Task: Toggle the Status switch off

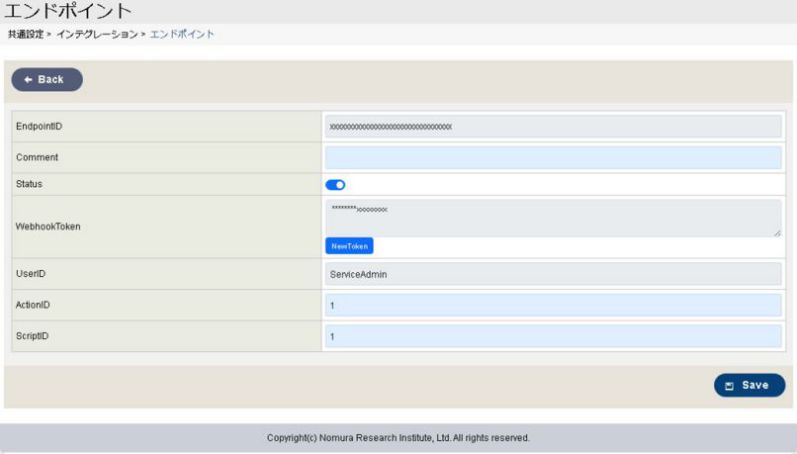Action: point(335,185)
